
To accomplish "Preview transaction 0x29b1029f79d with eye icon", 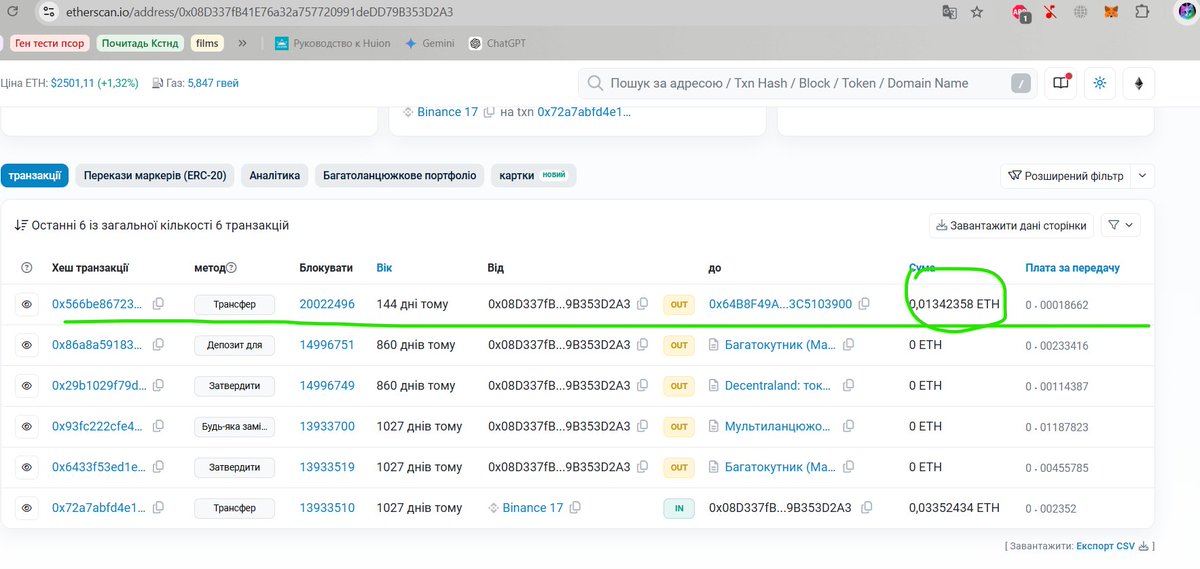I will [x=27, y=386].
